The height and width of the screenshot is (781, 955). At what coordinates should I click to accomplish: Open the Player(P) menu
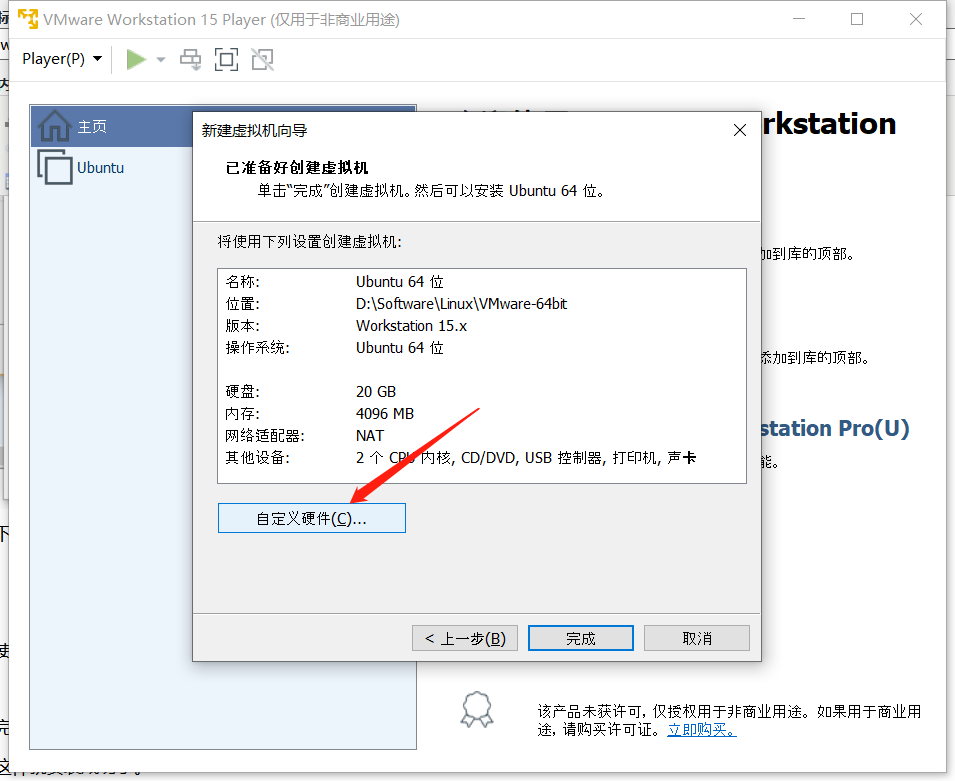coord(62,59)
